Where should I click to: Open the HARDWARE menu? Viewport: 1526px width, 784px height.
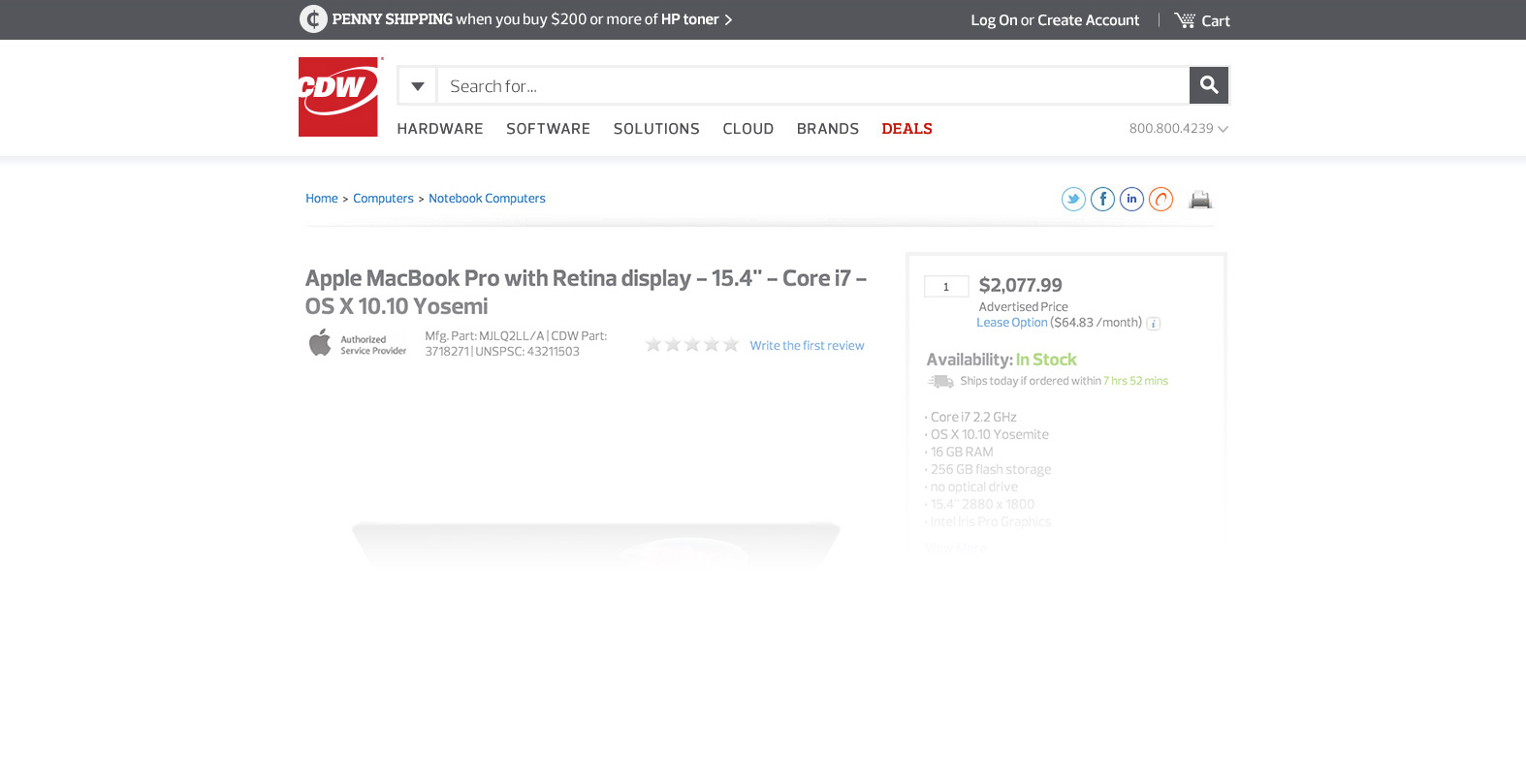(x=439, y=129)
